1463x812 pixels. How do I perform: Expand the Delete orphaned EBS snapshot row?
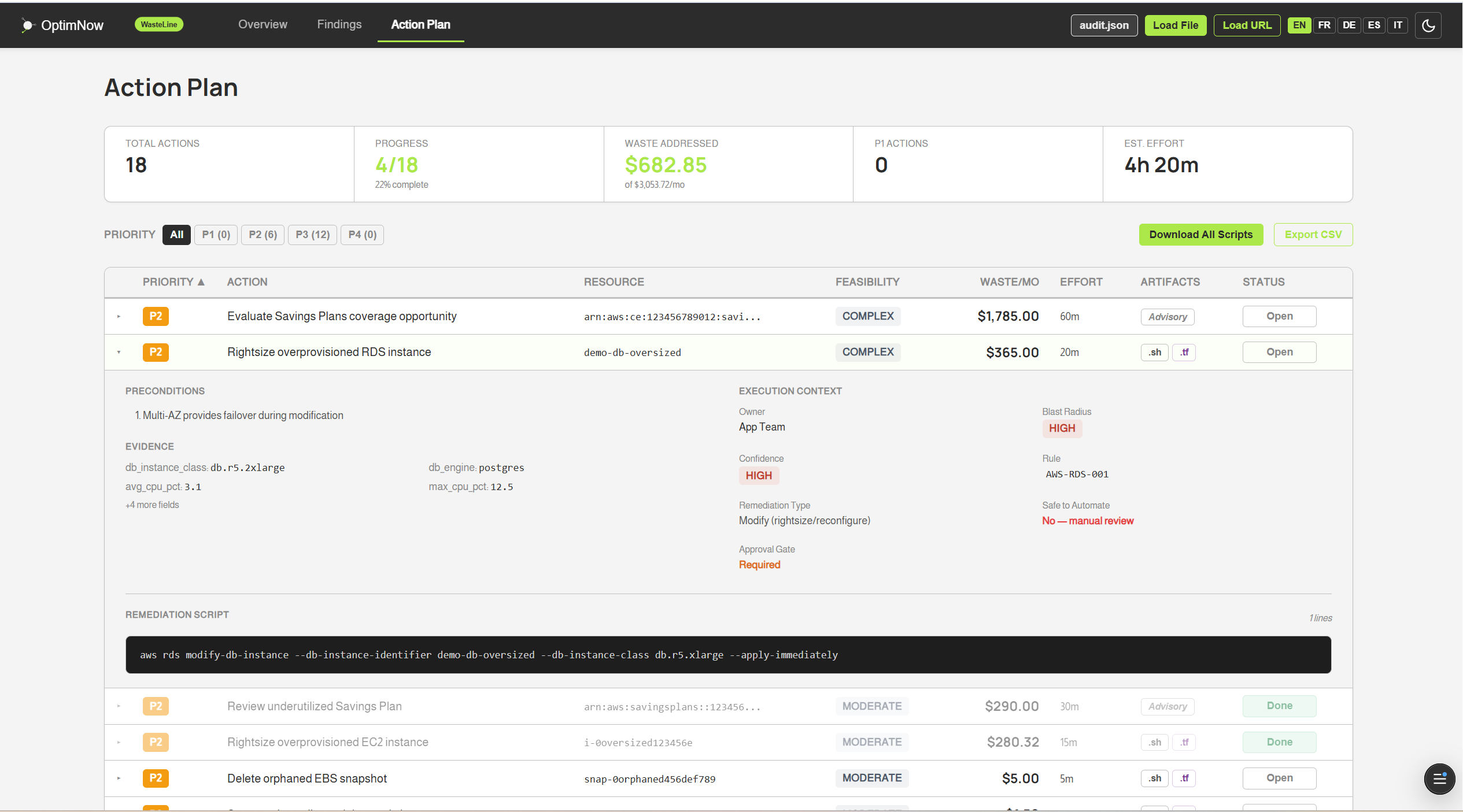coord(119,778)
